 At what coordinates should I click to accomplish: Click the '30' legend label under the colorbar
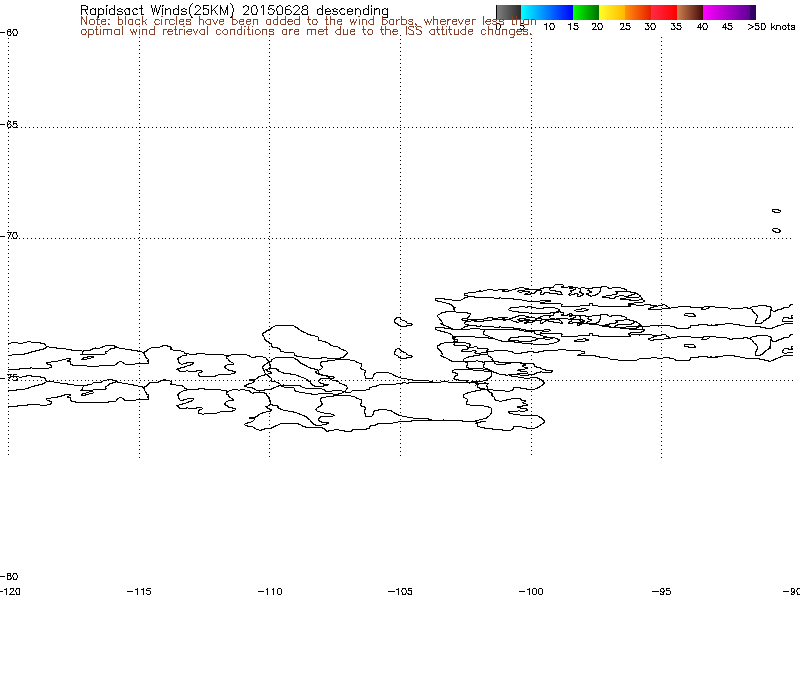(x=650, y=27)
